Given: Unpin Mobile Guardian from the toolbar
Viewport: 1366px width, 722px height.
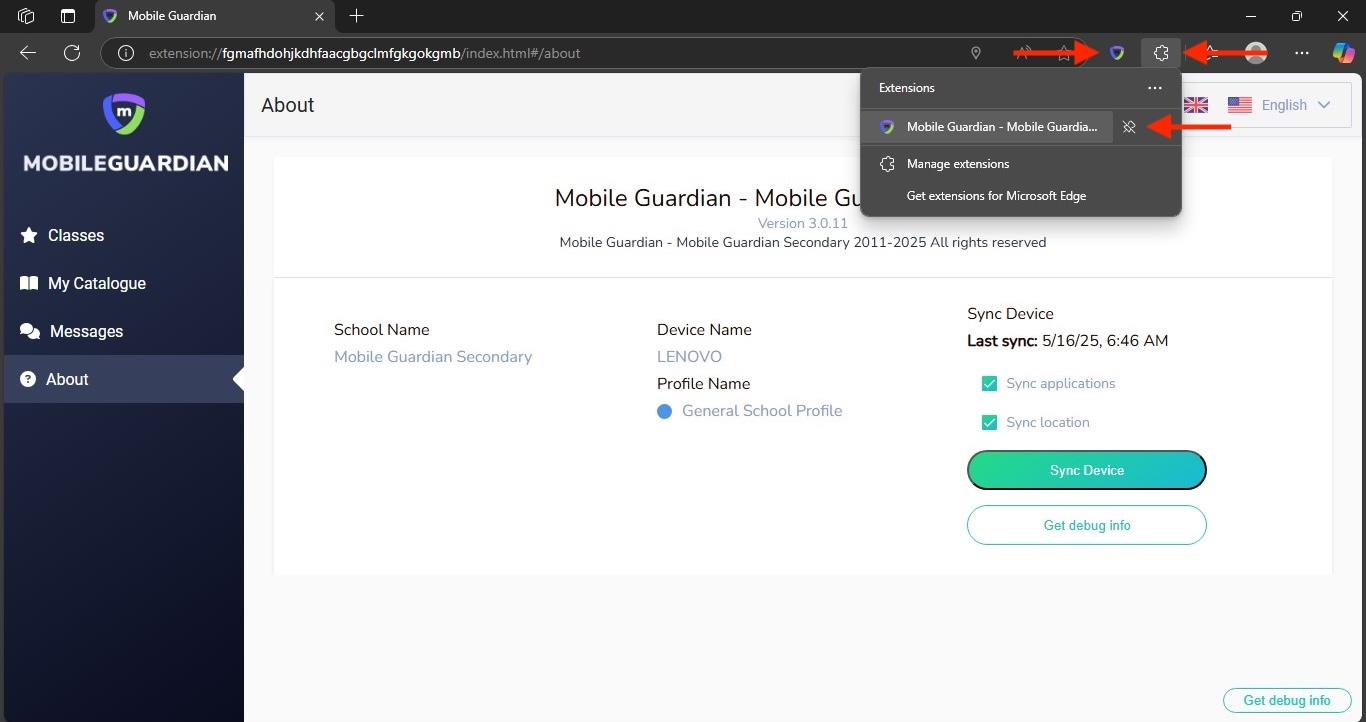Looking at the screenshot, I should pyautogui.click(x=1129, y=127).
